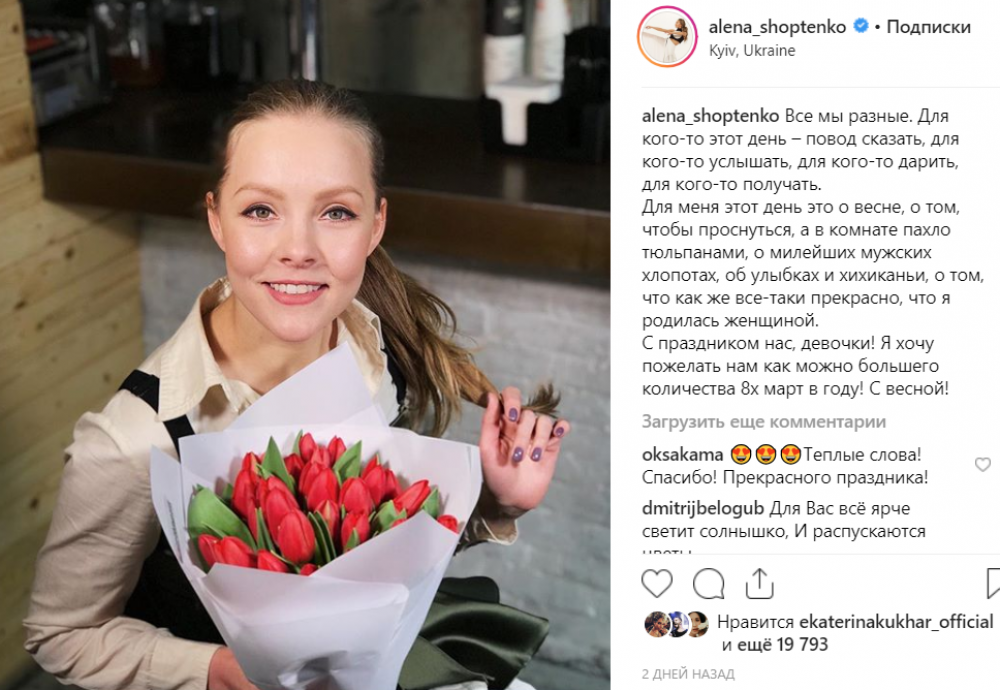Image resolution: width=1000 pixels, height=690 pixels.
Task: Expand Загрузить еще комментарии
Action: (x=763, y=422)
